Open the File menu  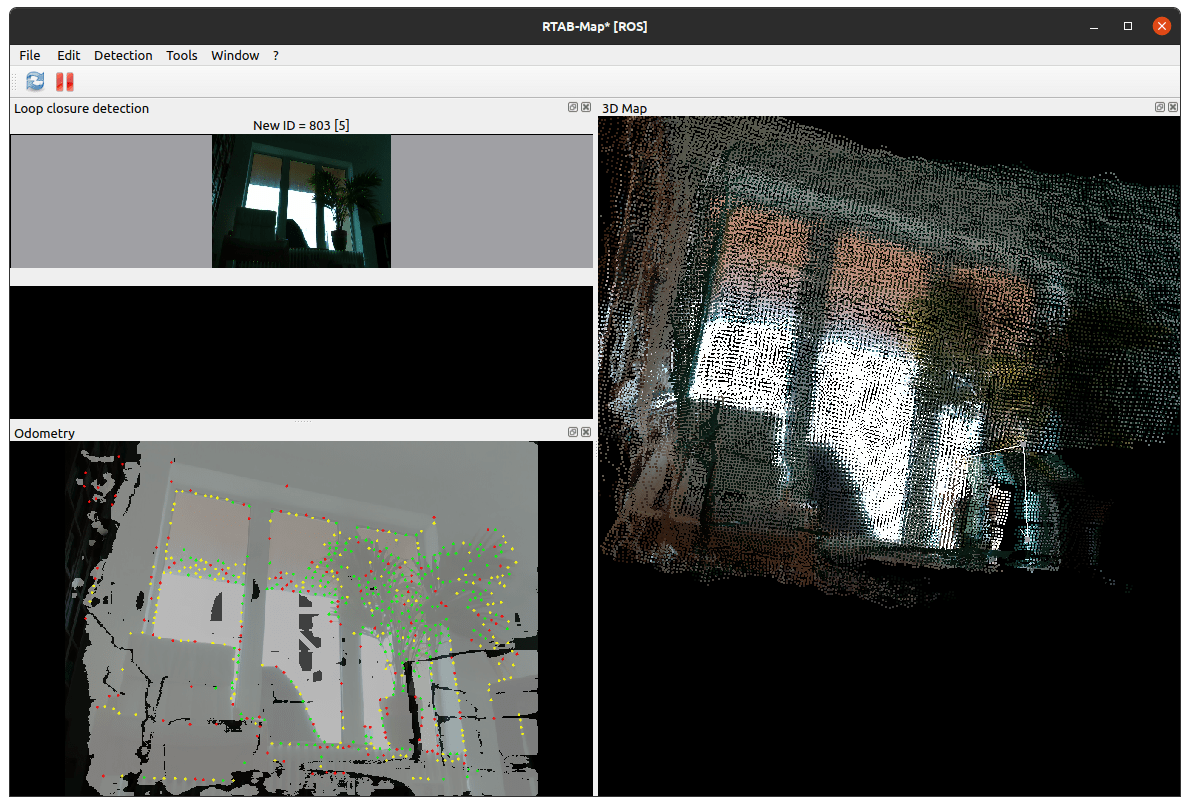[30, 55]
